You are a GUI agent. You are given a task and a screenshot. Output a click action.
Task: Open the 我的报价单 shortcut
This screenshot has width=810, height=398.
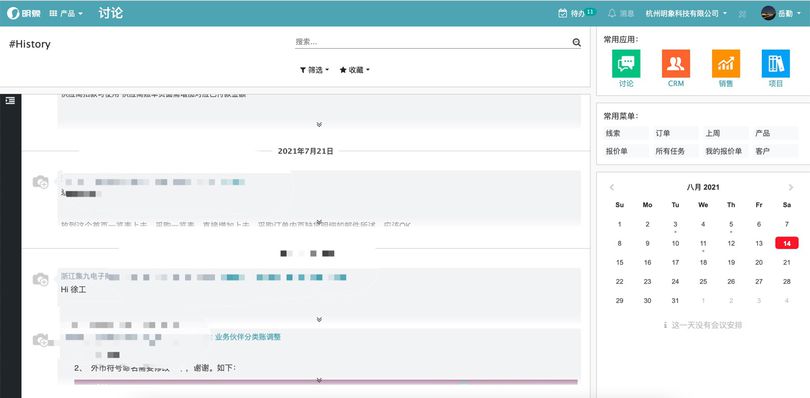click(725, 151)
